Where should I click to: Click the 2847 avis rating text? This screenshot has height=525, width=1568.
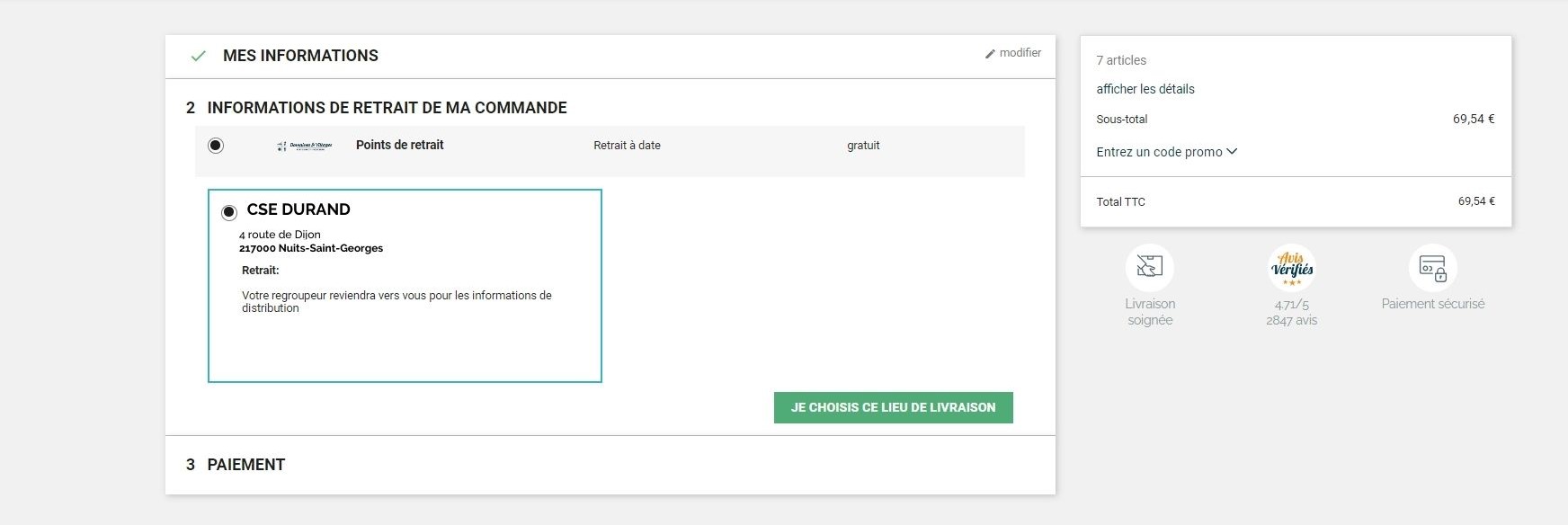point(1291,320)
